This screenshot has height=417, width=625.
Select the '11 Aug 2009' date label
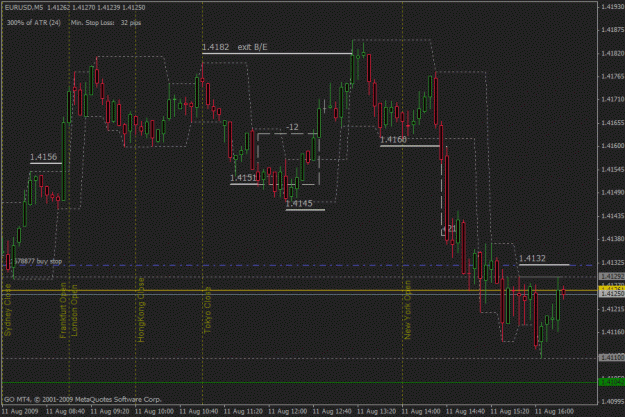click(20, 411)
